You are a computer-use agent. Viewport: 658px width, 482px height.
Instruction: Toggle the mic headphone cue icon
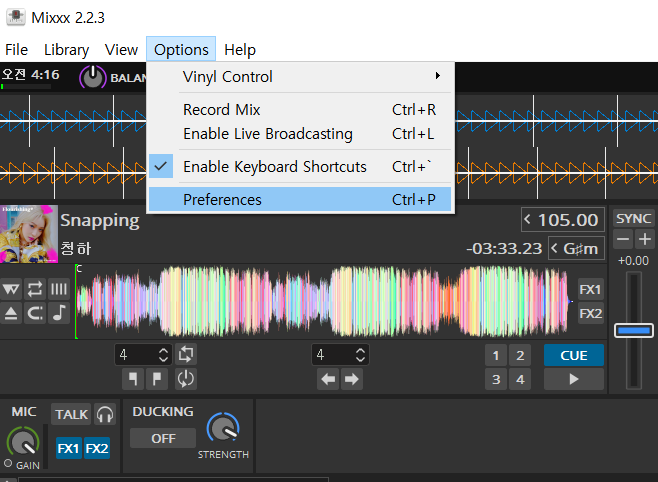coord(105,414)
